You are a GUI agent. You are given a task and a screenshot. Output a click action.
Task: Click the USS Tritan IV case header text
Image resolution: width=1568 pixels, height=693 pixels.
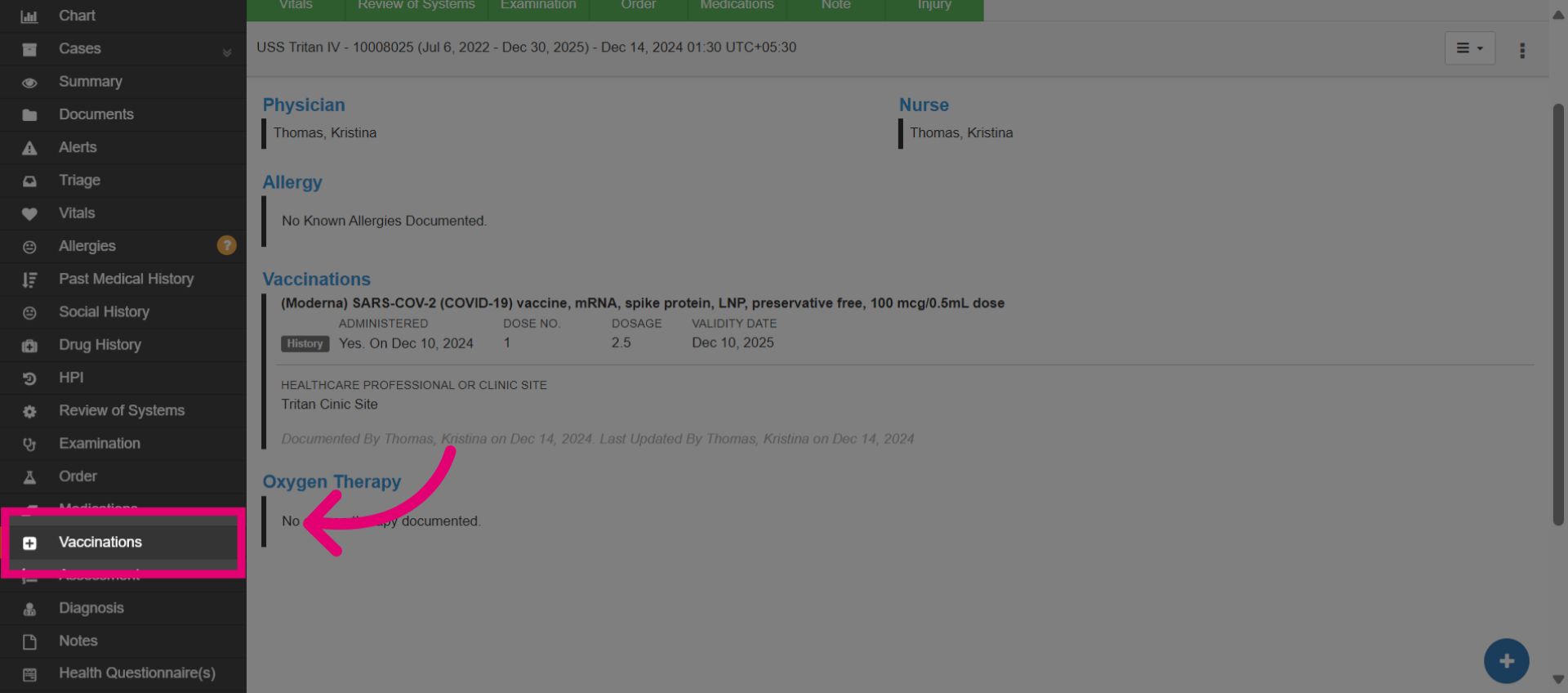click(526, 47)
